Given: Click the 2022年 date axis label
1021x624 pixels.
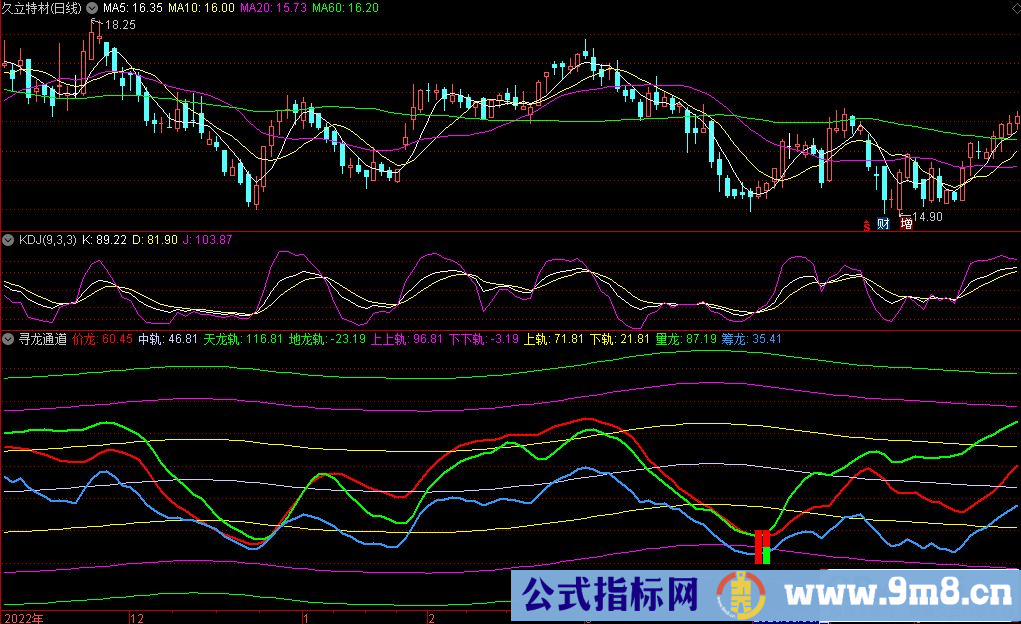Looking at the screenshot, I should click(24, 617).
